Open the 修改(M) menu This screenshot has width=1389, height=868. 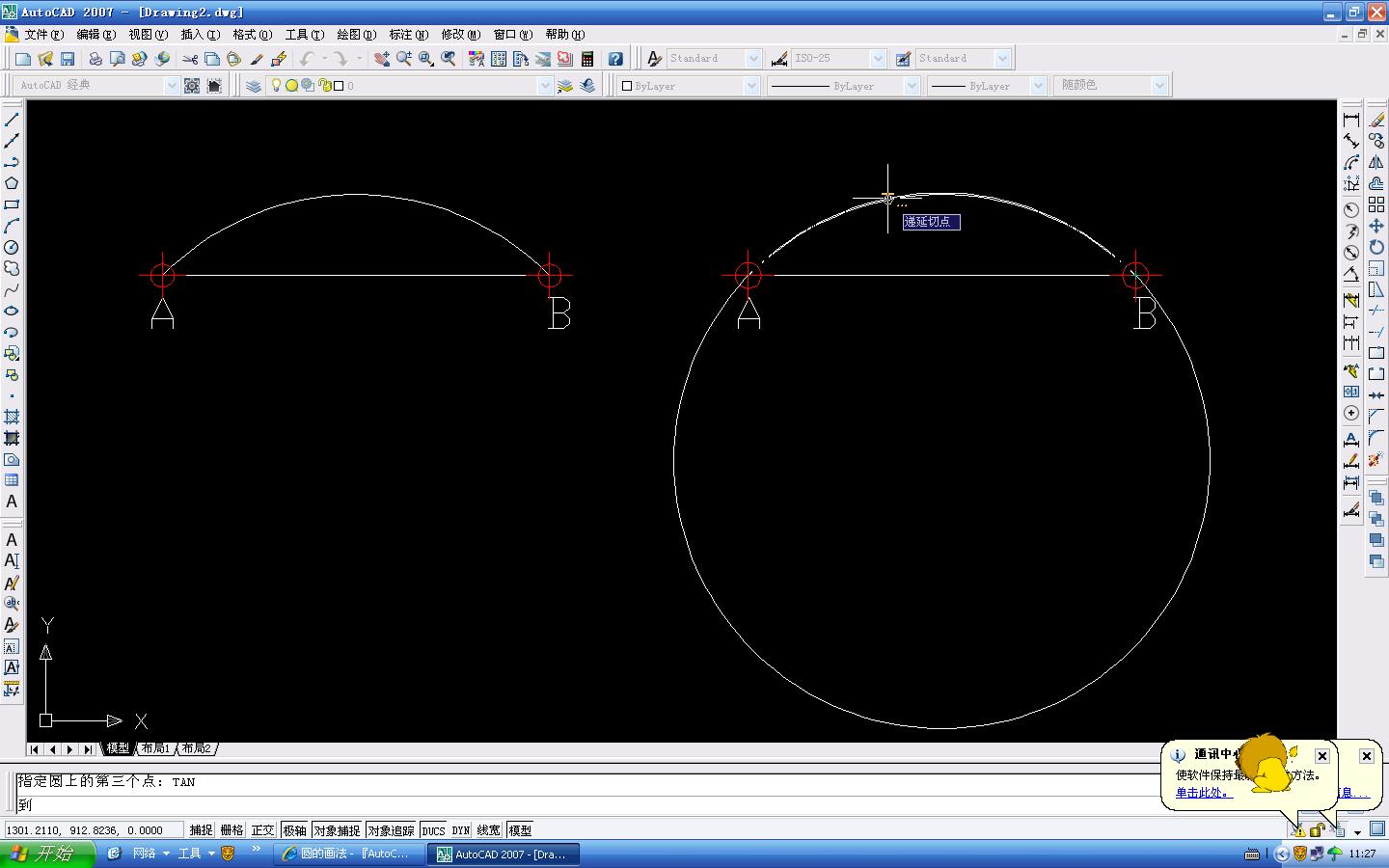[460, 35]
